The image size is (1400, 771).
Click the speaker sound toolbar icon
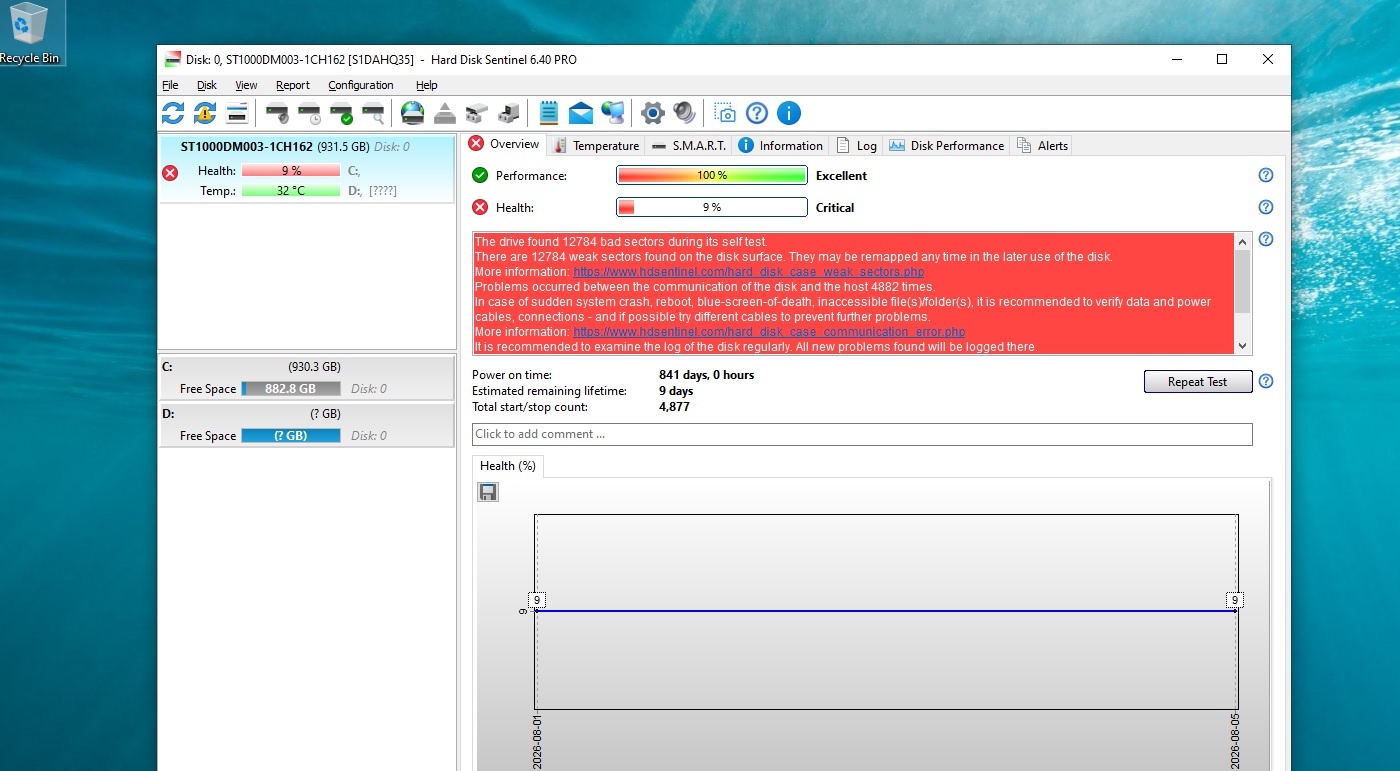684,112
